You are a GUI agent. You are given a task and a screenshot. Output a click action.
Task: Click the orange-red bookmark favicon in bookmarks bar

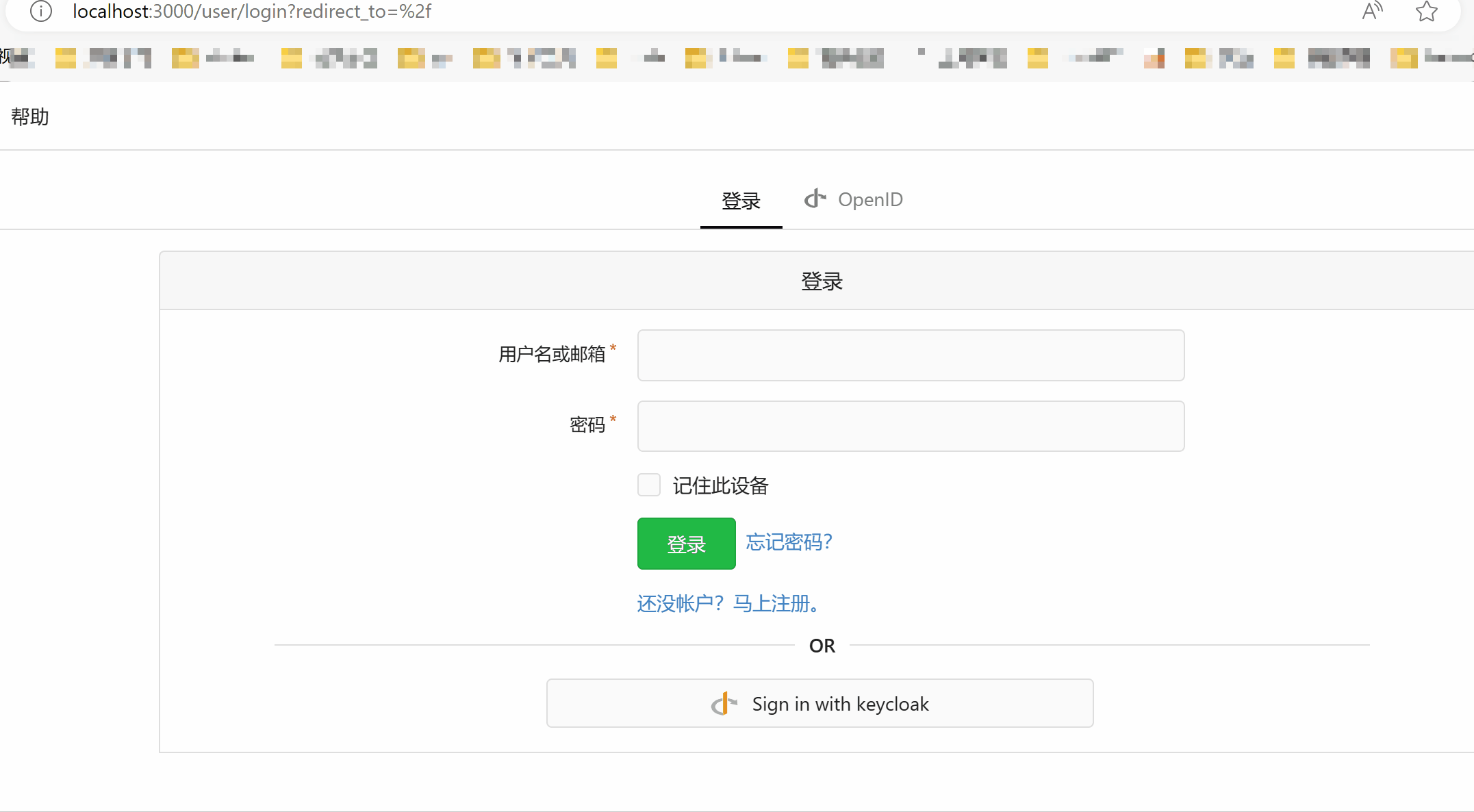(1154, 60)
